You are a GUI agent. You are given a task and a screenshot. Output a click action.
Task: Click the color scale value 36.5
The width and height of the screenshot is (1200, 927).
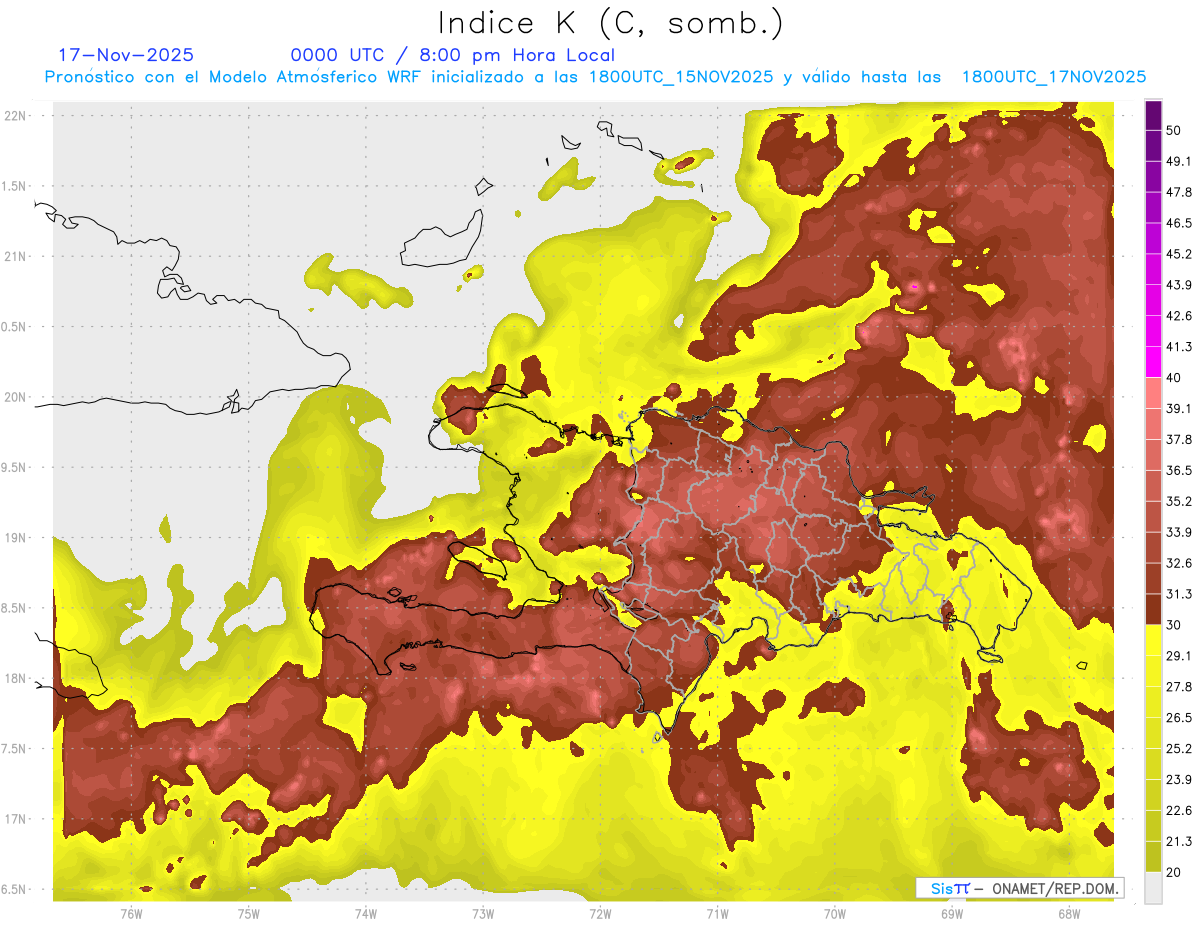click(1179, 470)
